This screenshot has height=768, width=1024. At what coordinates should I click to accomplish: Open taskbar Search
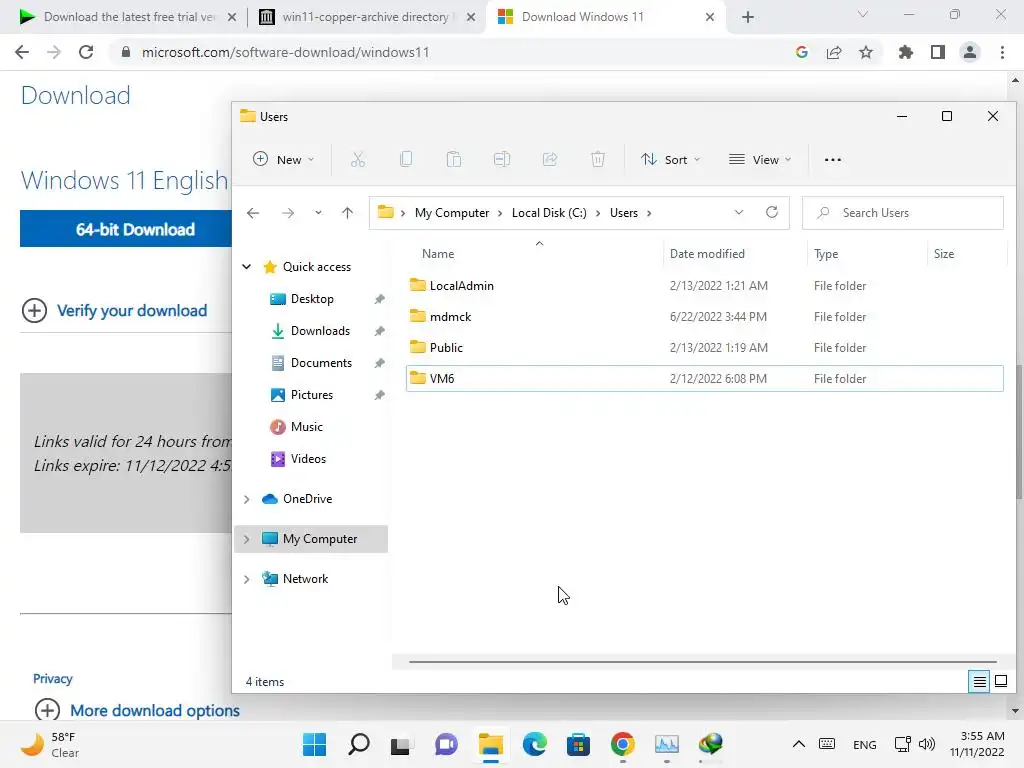(359, 744)
